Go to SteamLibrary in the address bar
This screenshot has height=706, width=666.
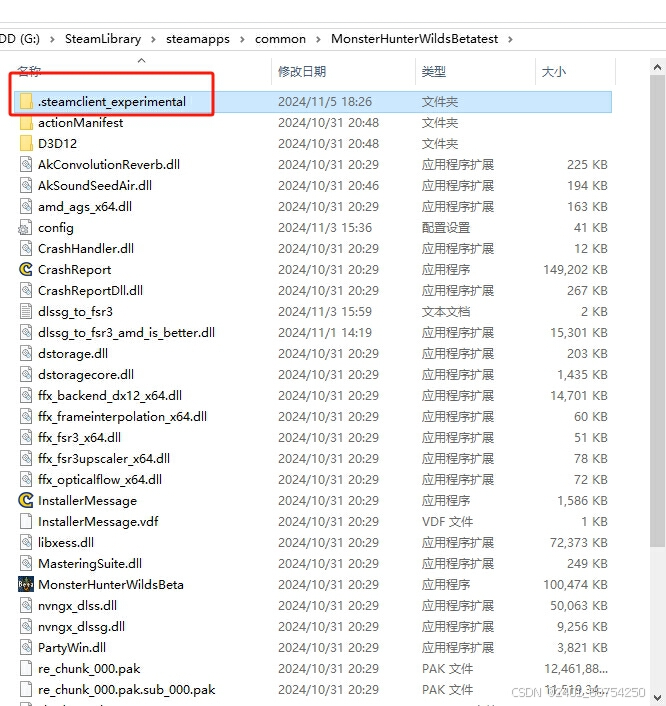(103, 39)
